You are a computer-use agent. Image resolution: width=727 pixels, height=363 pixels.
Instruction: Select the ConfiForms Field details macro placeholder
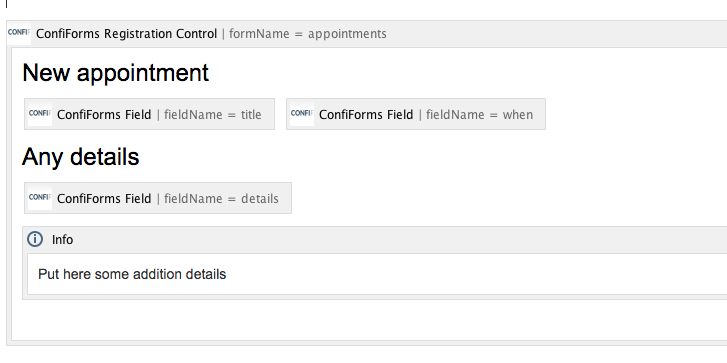(x=158, y=198)
